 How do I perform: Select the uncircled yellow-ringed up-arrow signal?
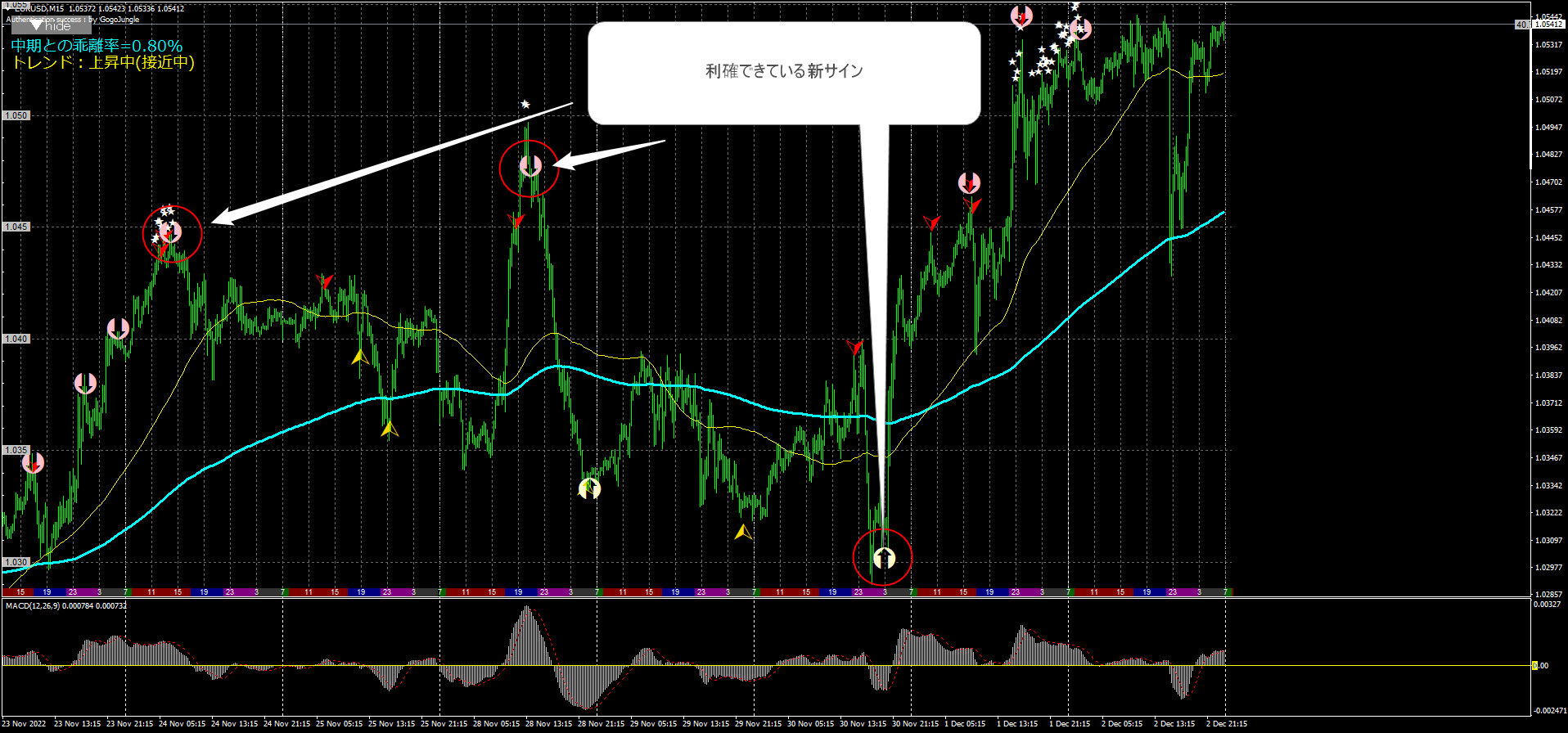point(589,488)
